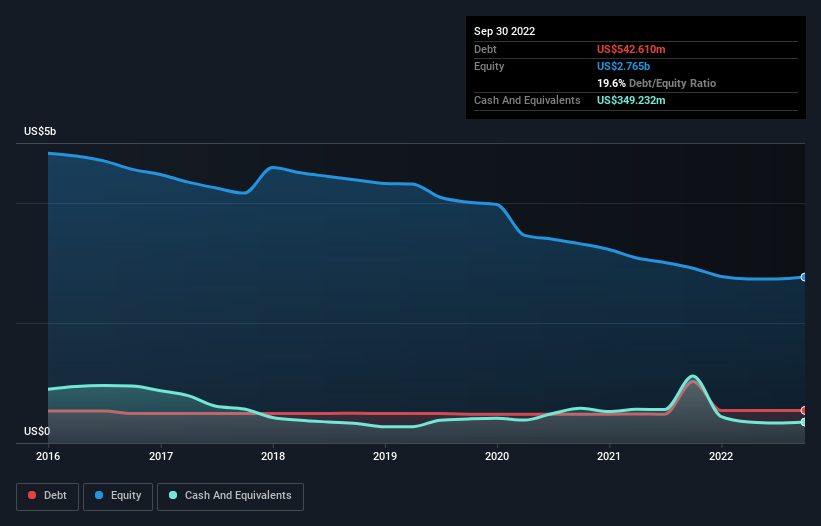The width and height of the screenshot is (821, 526).
Task: Toggle Cash And Equivalents legend button
Action: coord(230,496)
